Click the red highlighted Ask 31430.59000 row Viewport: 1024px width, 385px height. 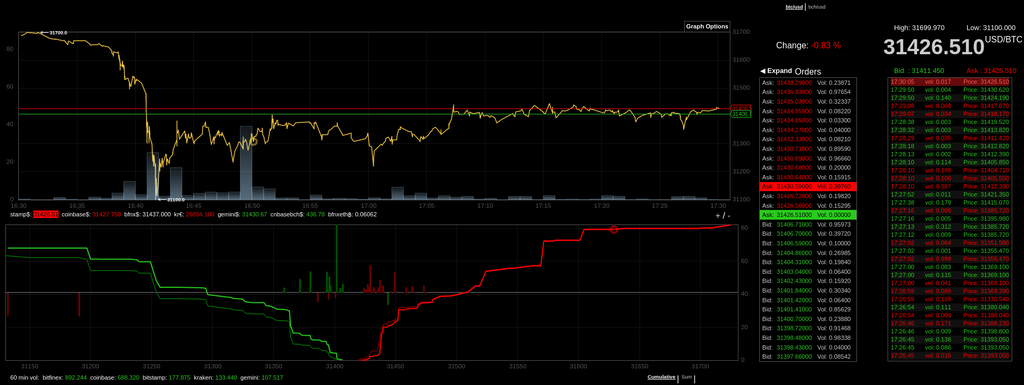(808, 186)
